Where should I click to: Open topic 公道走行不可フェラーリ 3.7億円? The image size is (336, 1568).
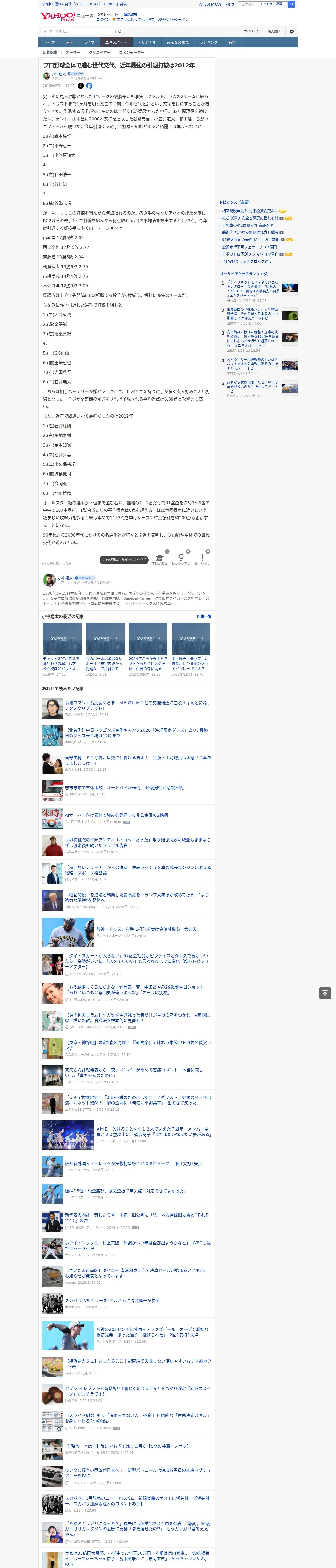click(249, 247)
